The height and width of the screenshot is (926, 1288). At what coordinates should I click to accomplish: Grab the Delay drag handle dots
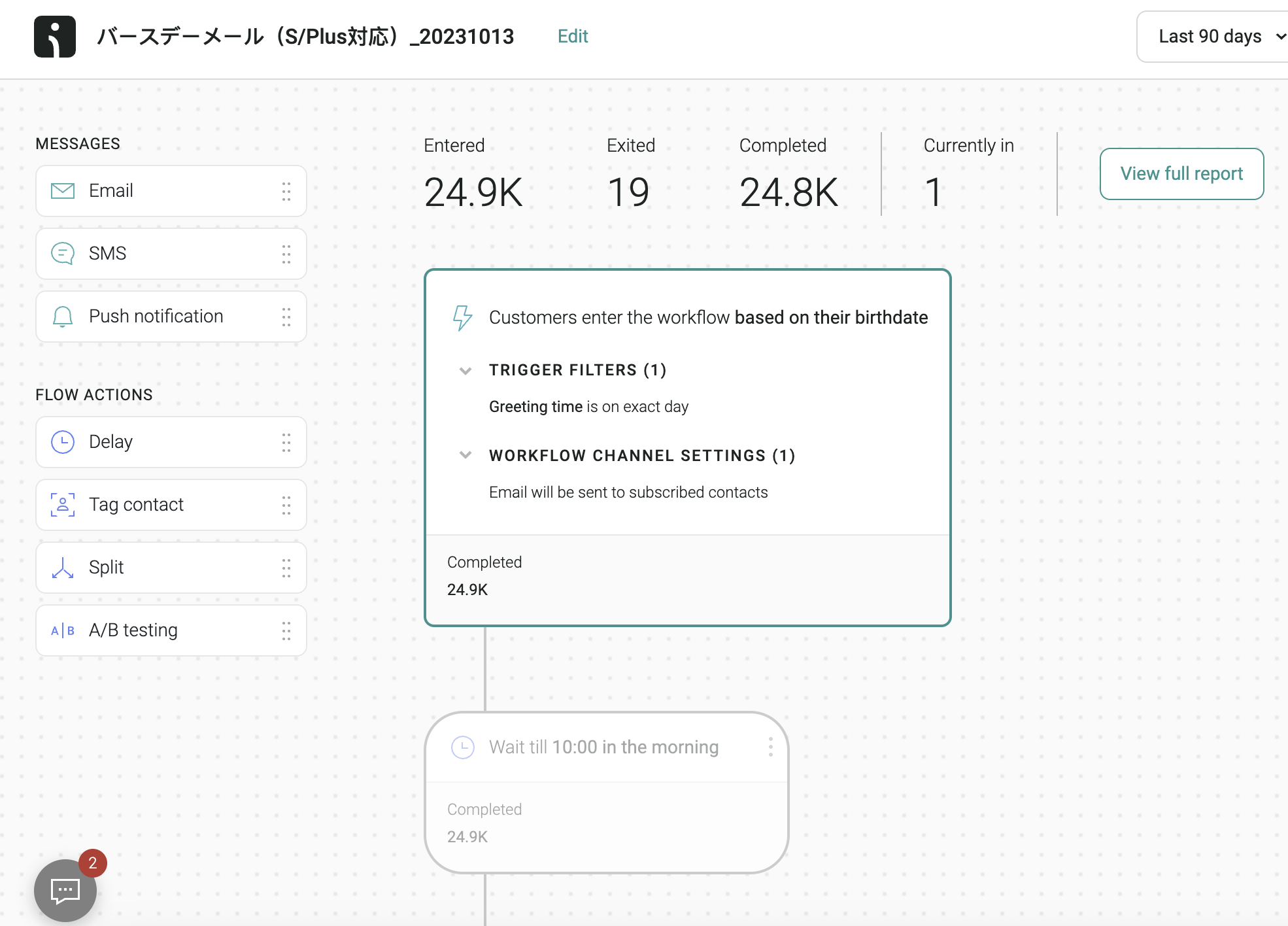click(286, 442)
